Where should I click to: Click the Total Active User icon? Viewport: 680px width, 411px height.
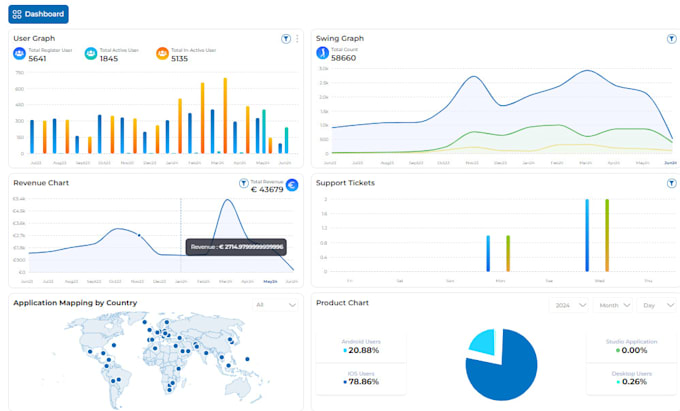[x=91, y=54]
